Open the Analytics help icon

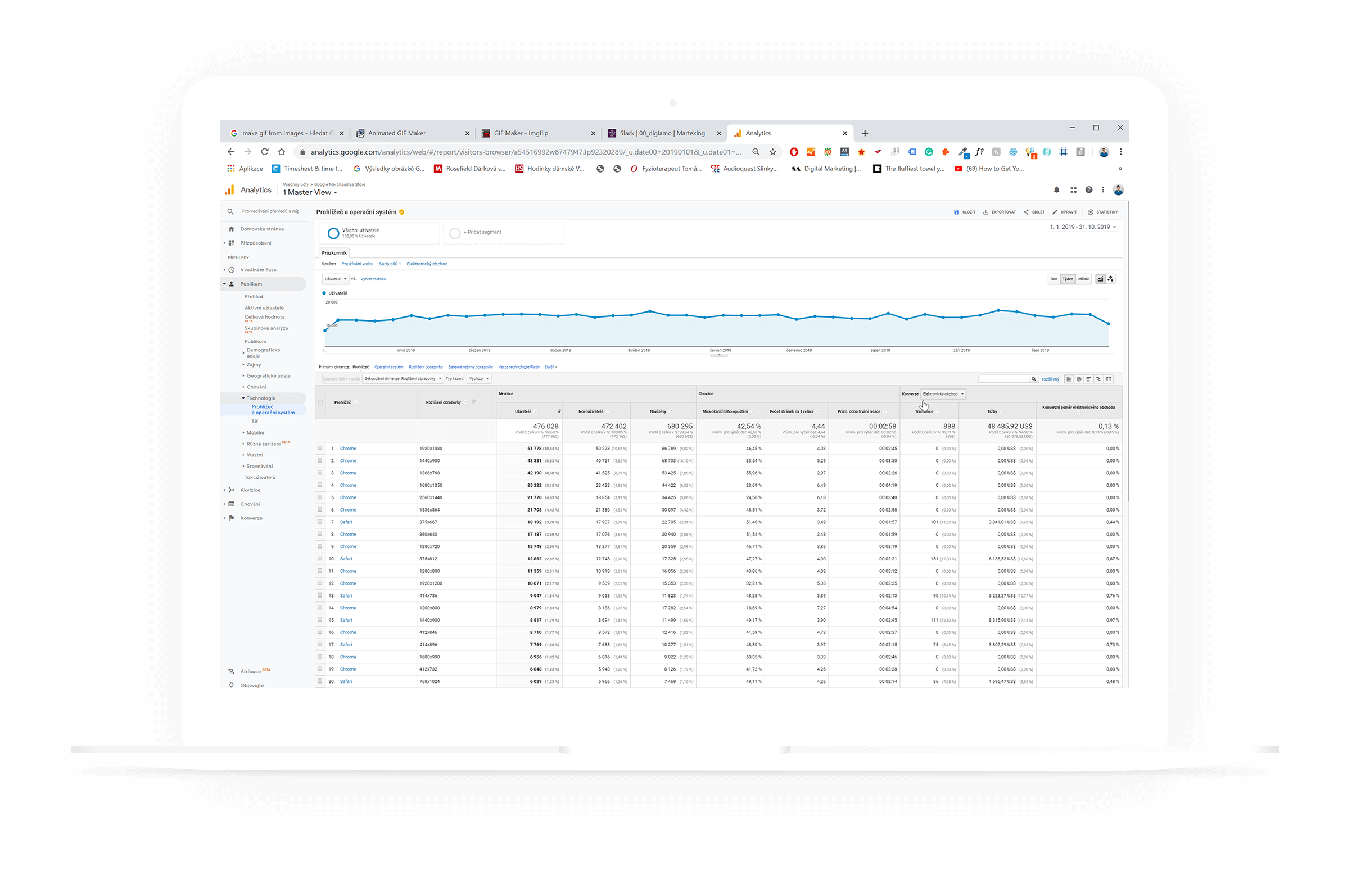(1088, 190)
